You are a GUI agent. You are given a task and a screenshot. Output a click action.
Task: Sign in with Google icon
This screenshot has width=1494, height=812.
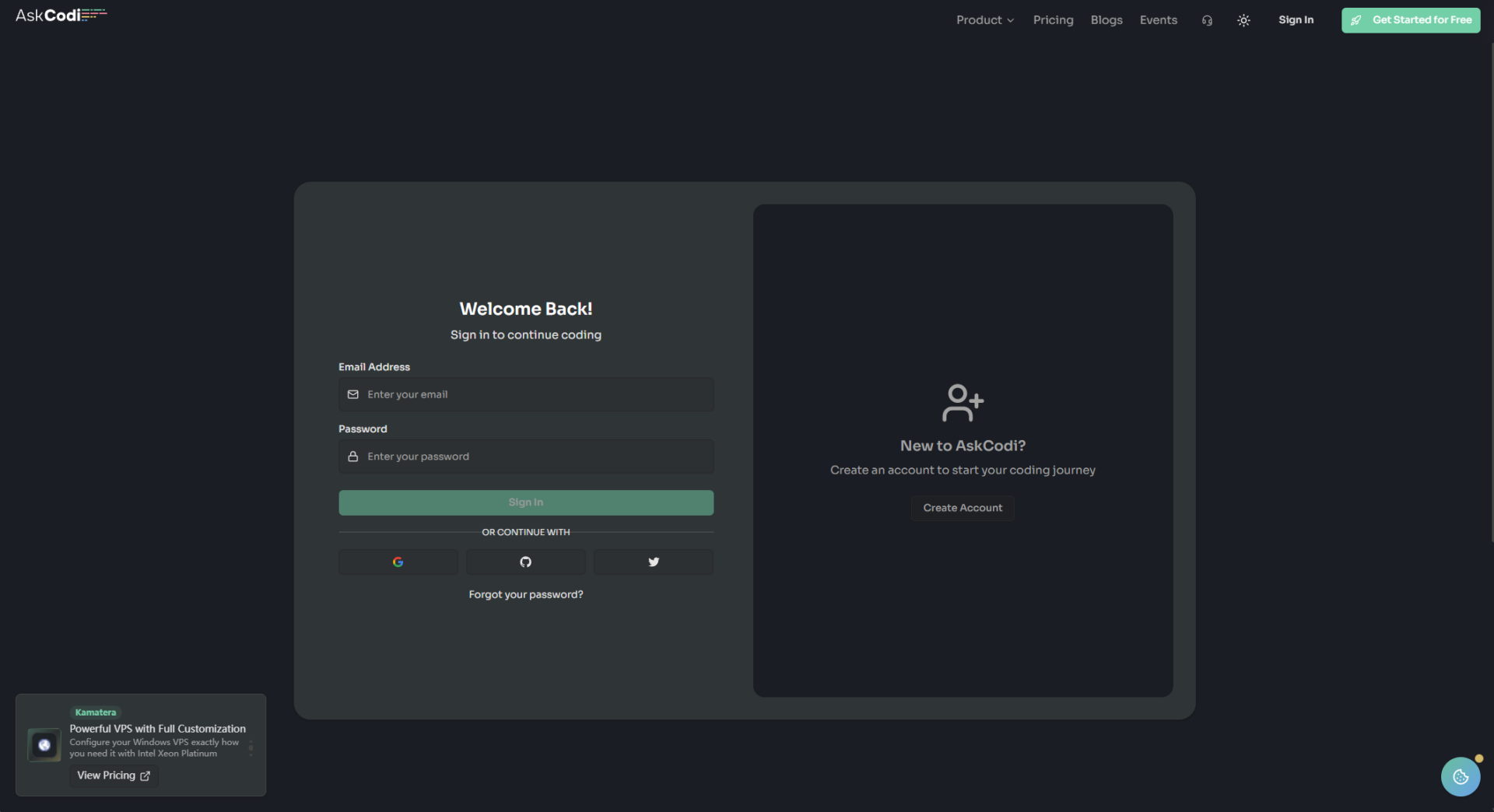coord(398,562)
